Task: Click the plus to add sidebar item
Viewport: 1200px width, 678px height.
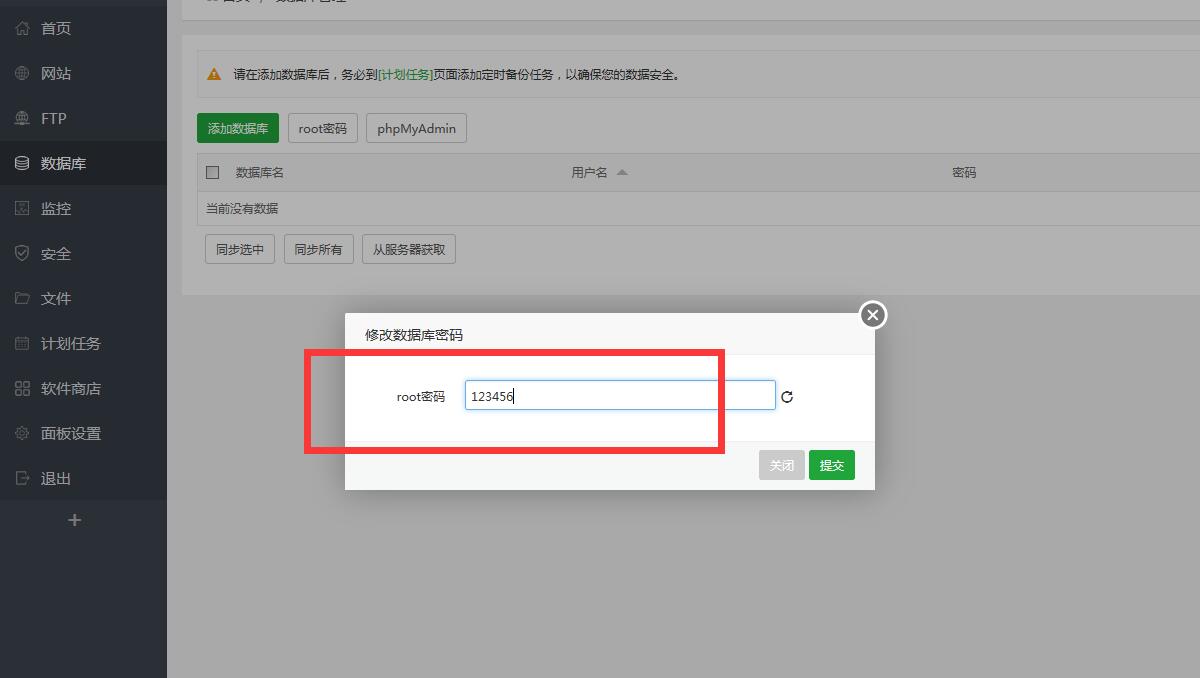Action: coord(74,520)
